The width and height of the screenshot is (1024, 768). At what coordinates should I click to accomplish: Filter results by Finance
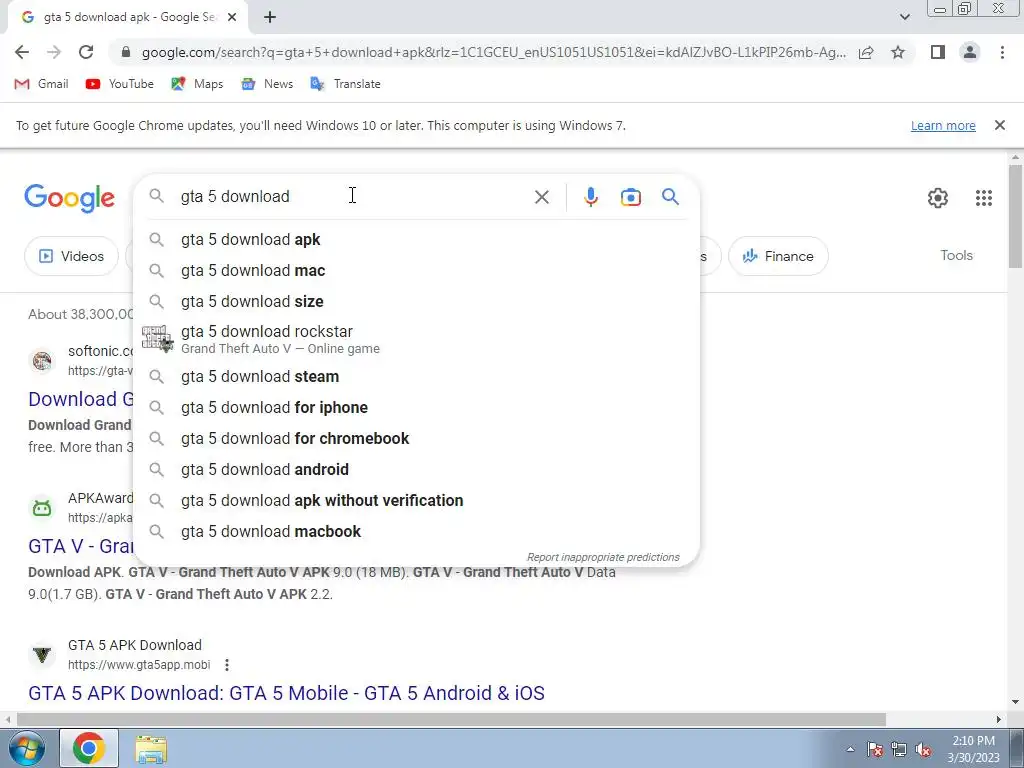pos(778,256)
